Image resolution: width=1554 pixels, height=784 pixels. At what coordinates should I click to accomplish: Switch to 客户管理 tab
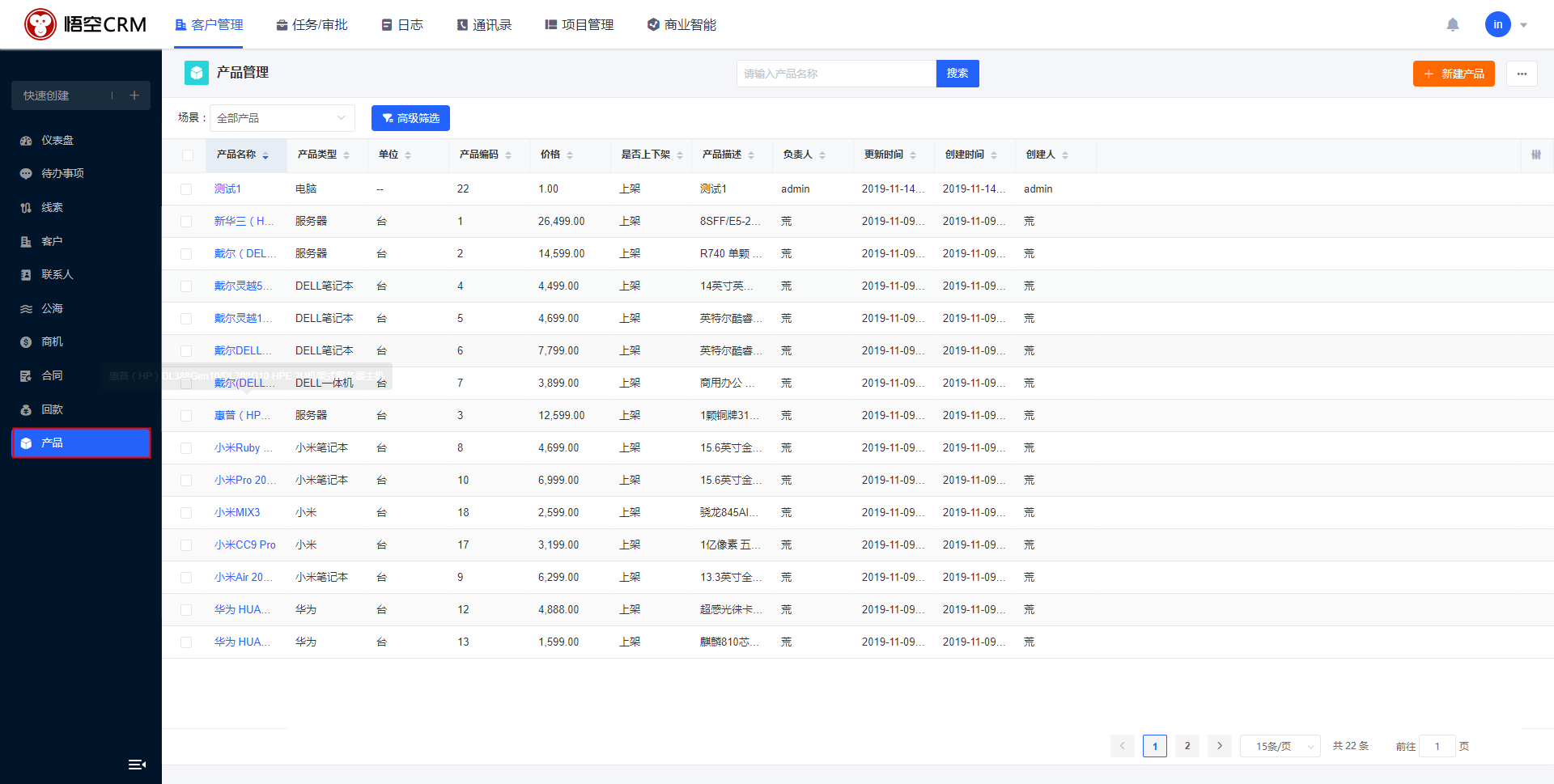coord(209,25)
